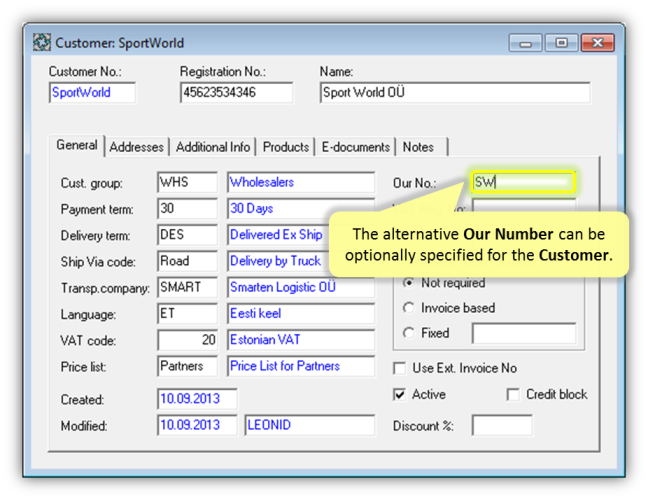Enable the Credit block checkbox
648x500 pixels.
pyautogui.click(x=513, y=395)
